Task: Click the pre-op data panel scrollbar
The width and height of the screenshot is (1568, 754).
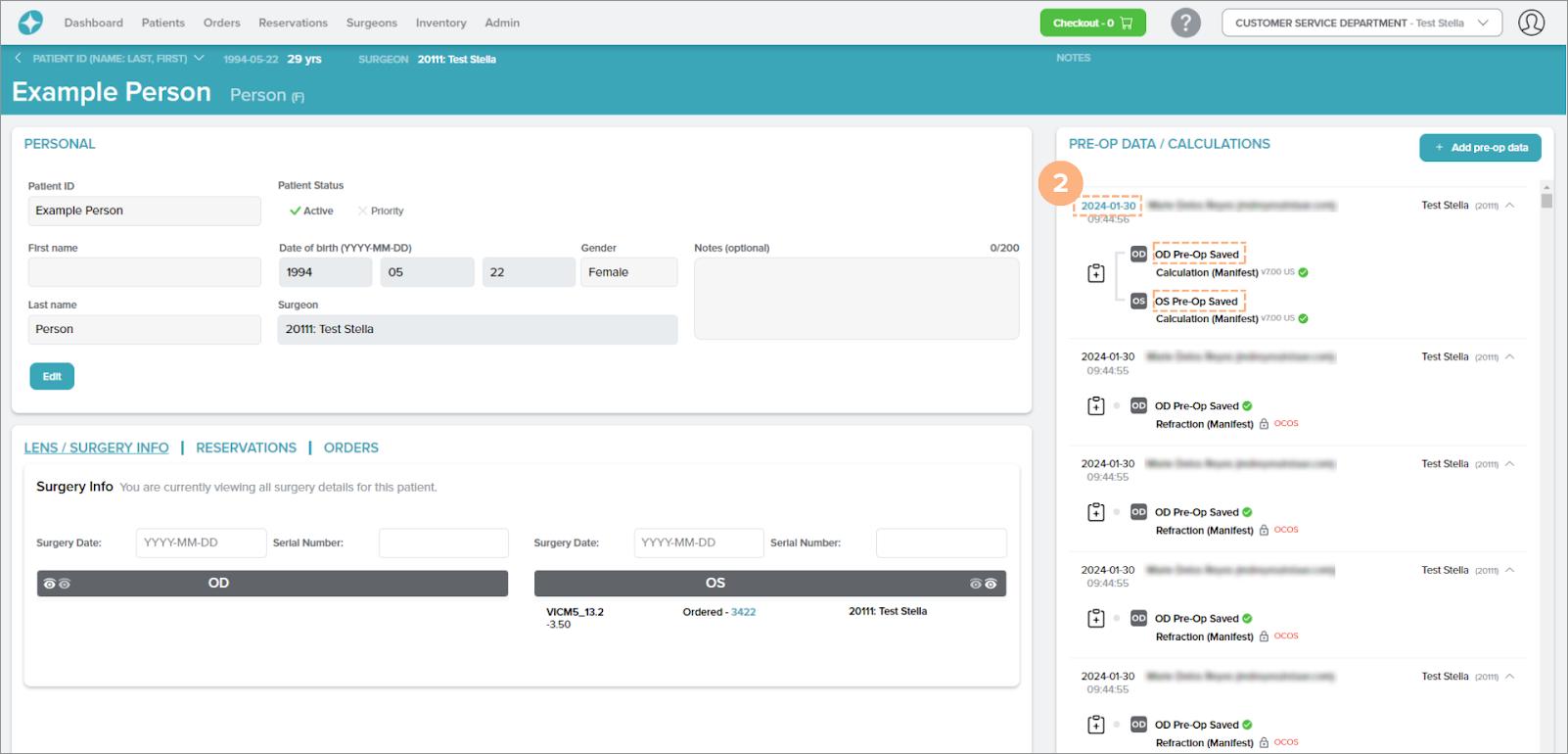Action: [x=1546, y=201]
